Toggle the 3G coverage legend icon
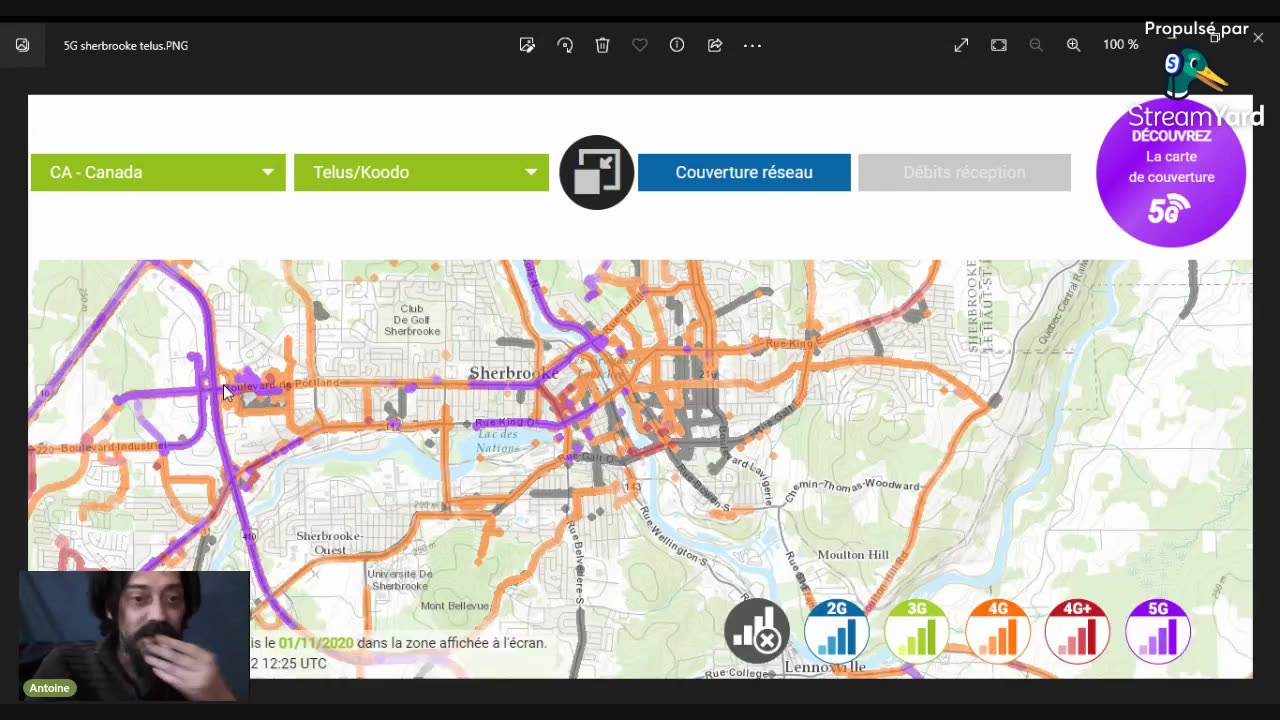 pyautogui.click(x=917, y=631)
